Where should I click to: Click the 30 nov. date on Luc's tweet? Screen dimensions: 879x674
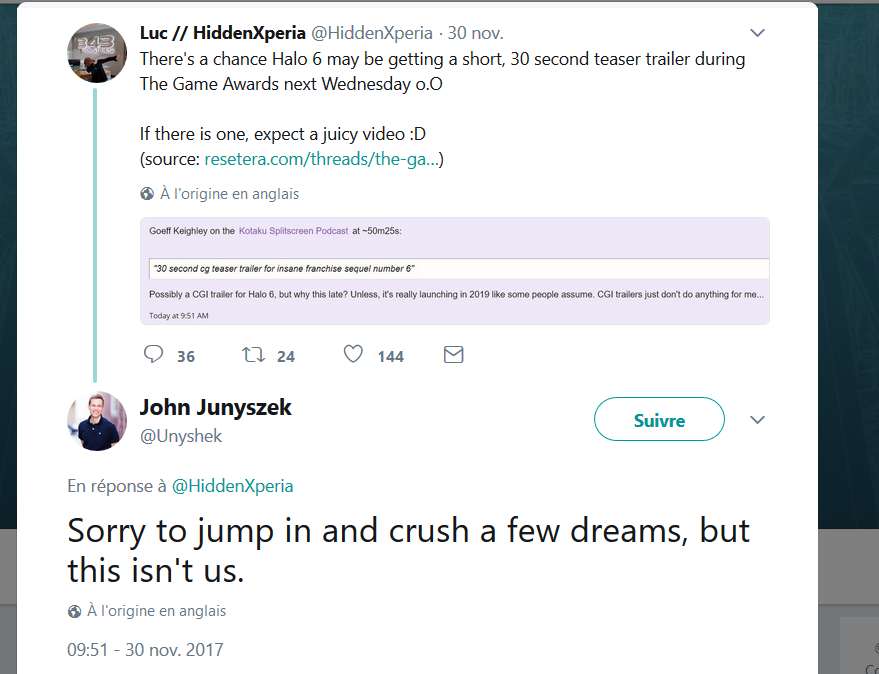[476, 33]
